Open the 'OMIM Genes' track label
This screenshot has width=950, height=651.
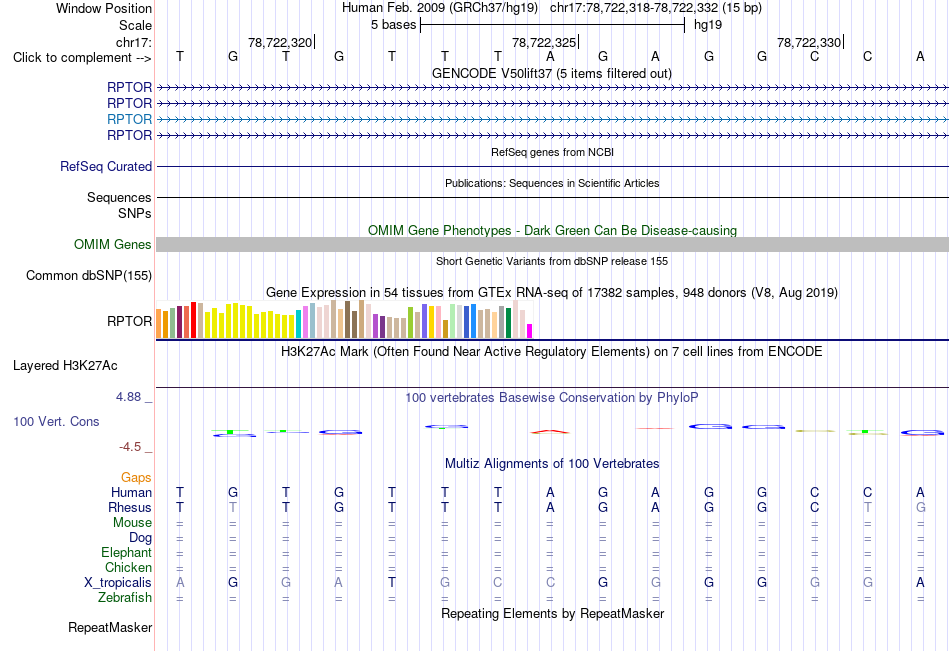pos(112,244)
